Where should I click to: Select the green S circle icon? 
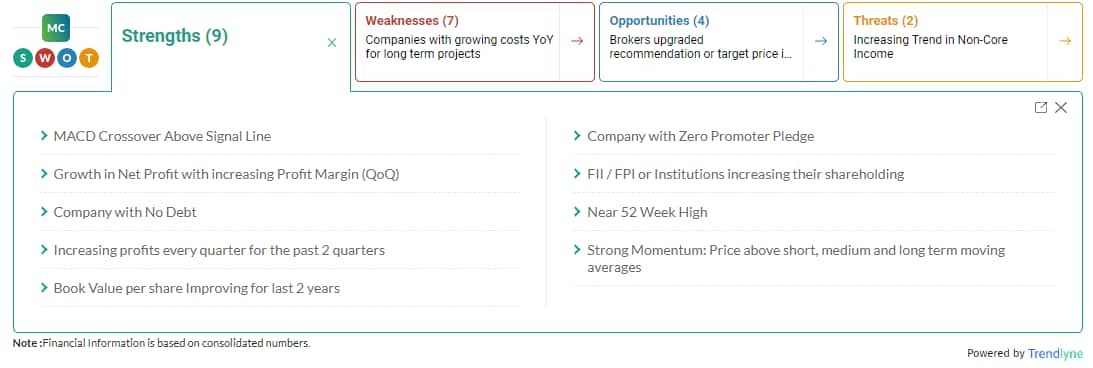(x=23, y=59)
